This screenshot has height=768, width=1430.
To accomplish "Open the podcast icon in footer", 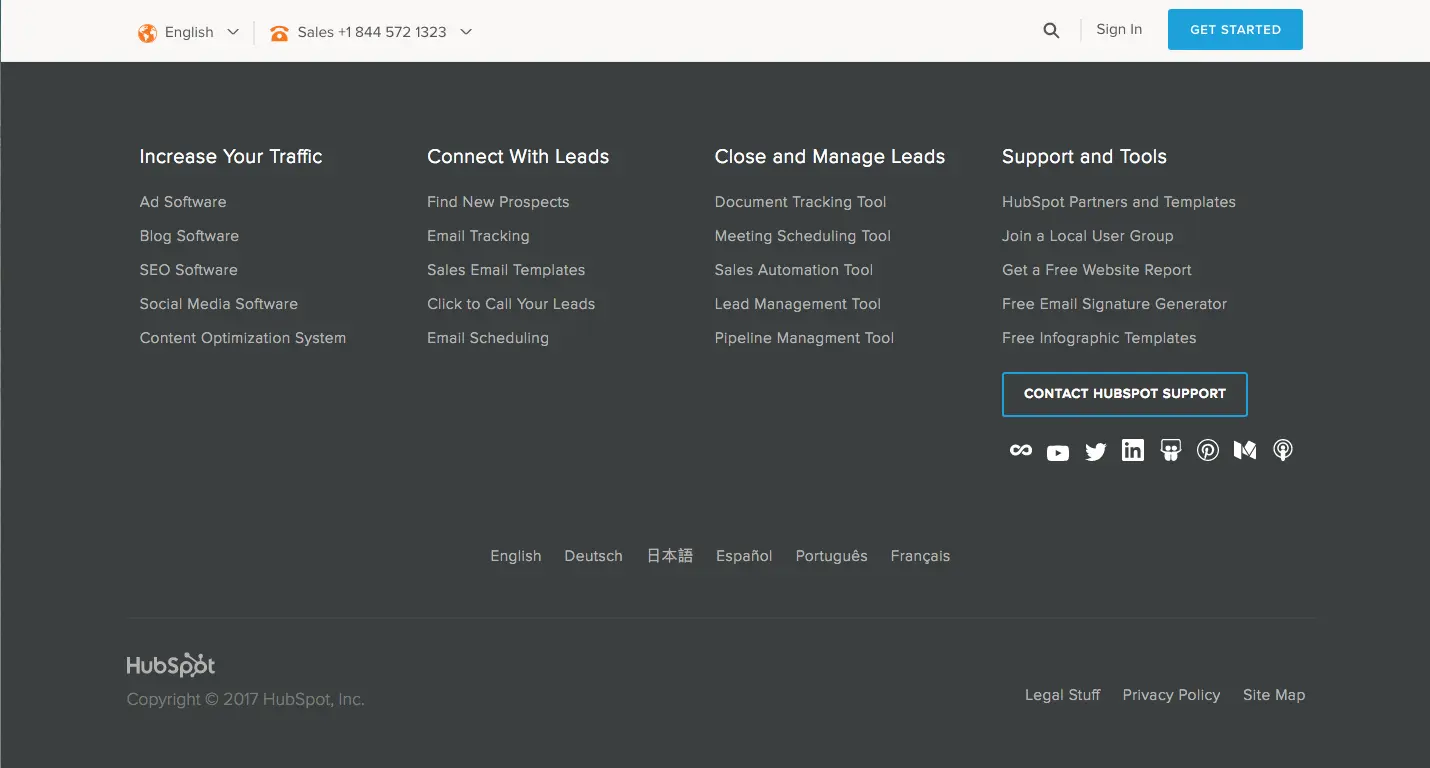I will tap(1283, 451).
